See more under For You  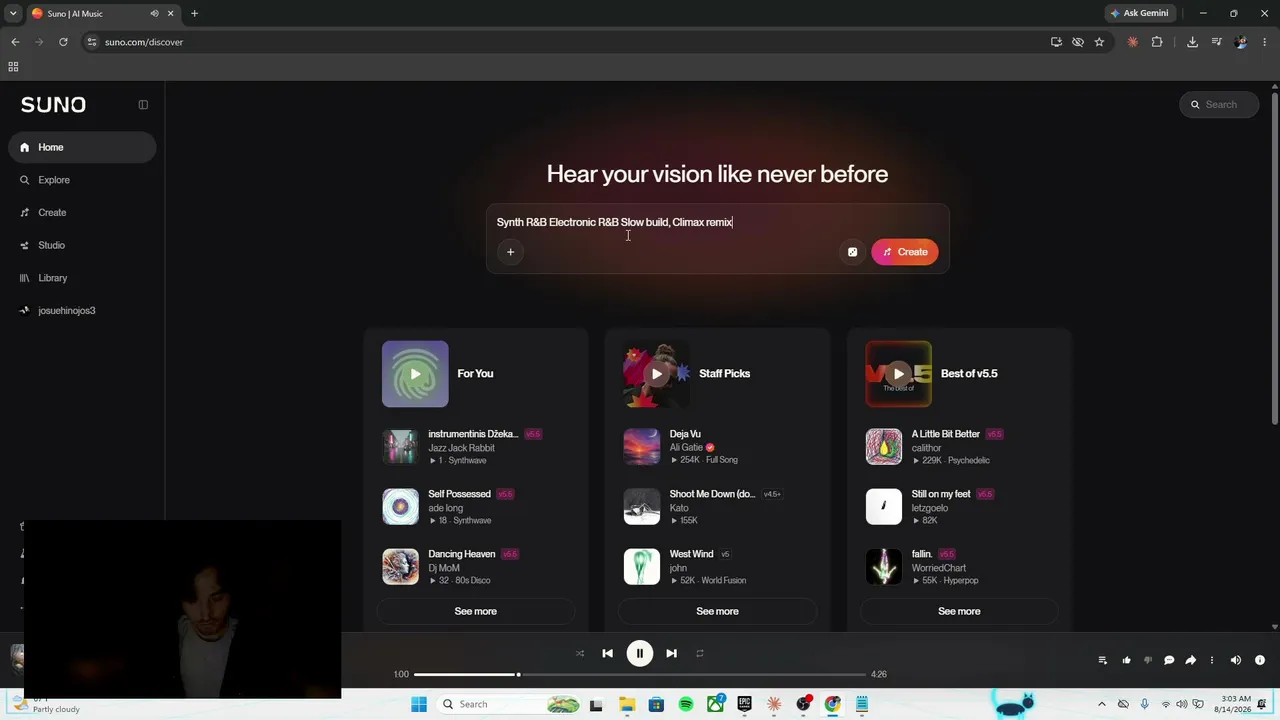[476, 611]
